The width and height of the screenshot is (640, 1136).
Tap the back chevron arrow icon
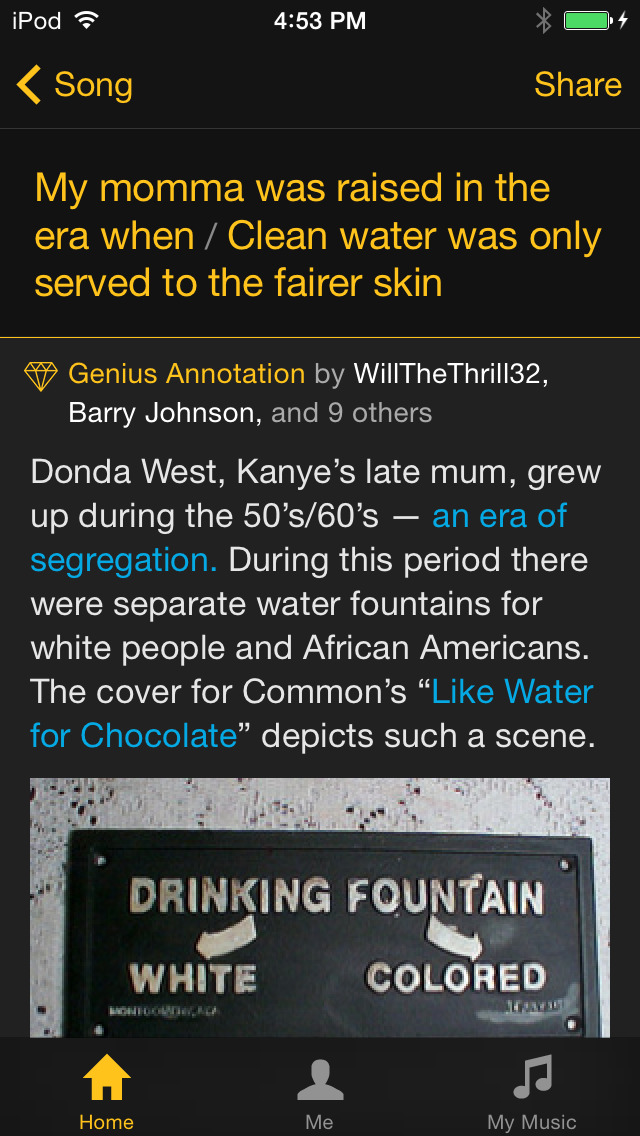[29, 85]
